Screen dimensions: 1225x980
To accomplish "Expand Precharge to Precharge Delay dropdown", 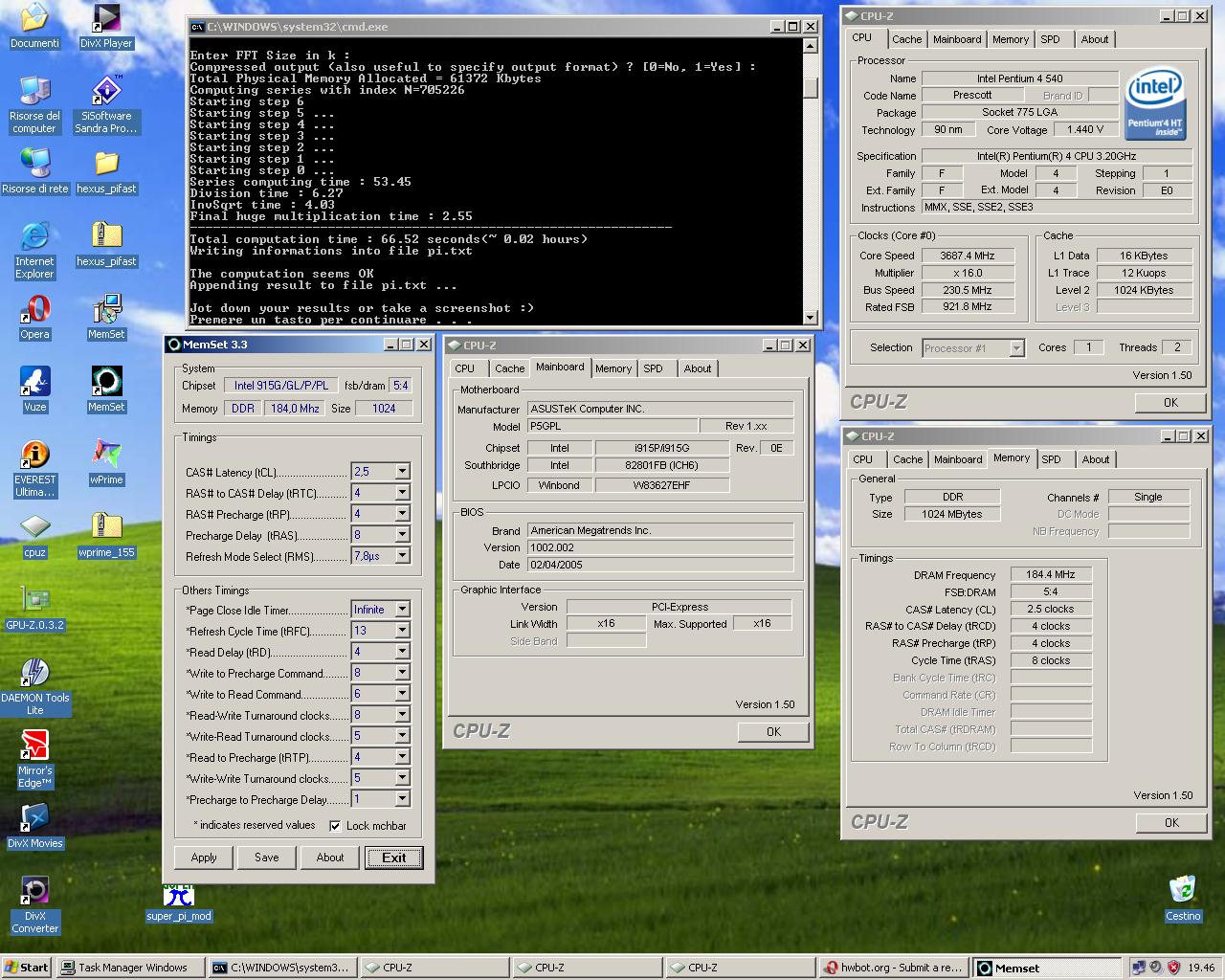I will 402,798.
